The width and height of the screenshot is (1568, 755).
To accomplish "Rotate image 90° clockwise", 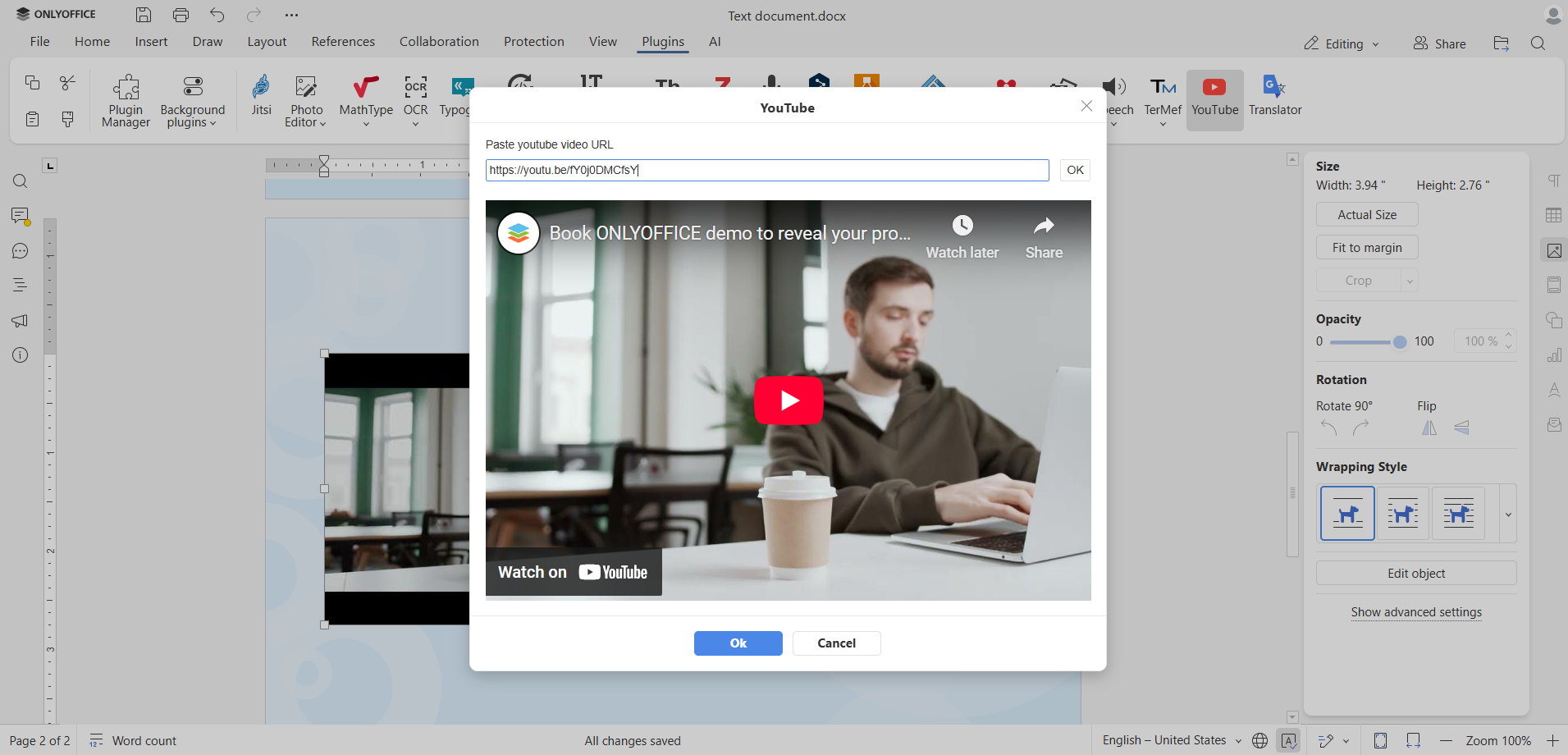I will [1360, 428].
